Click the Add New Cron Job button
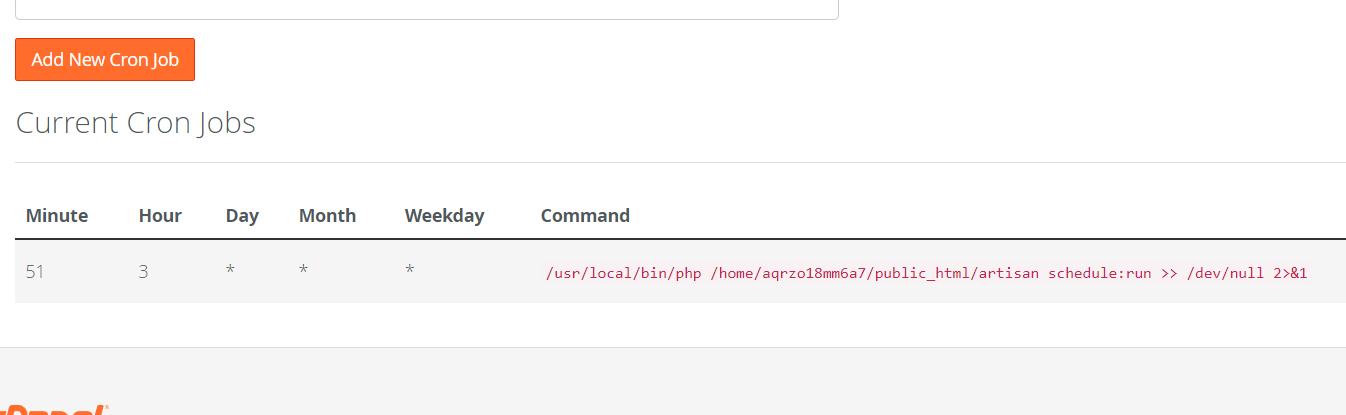 coord(105,59)
